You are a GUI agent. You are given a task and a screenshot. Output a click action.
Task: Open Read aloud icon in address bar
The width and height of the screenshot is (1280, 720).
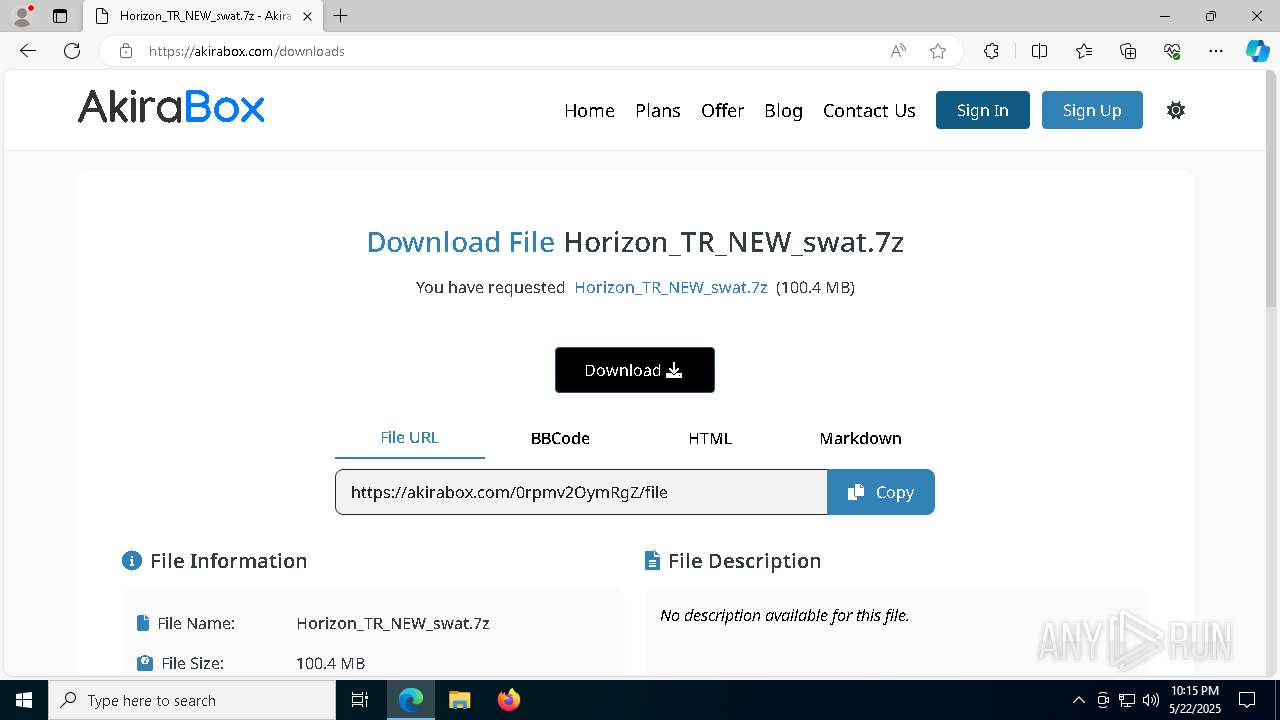click(898, 51)
